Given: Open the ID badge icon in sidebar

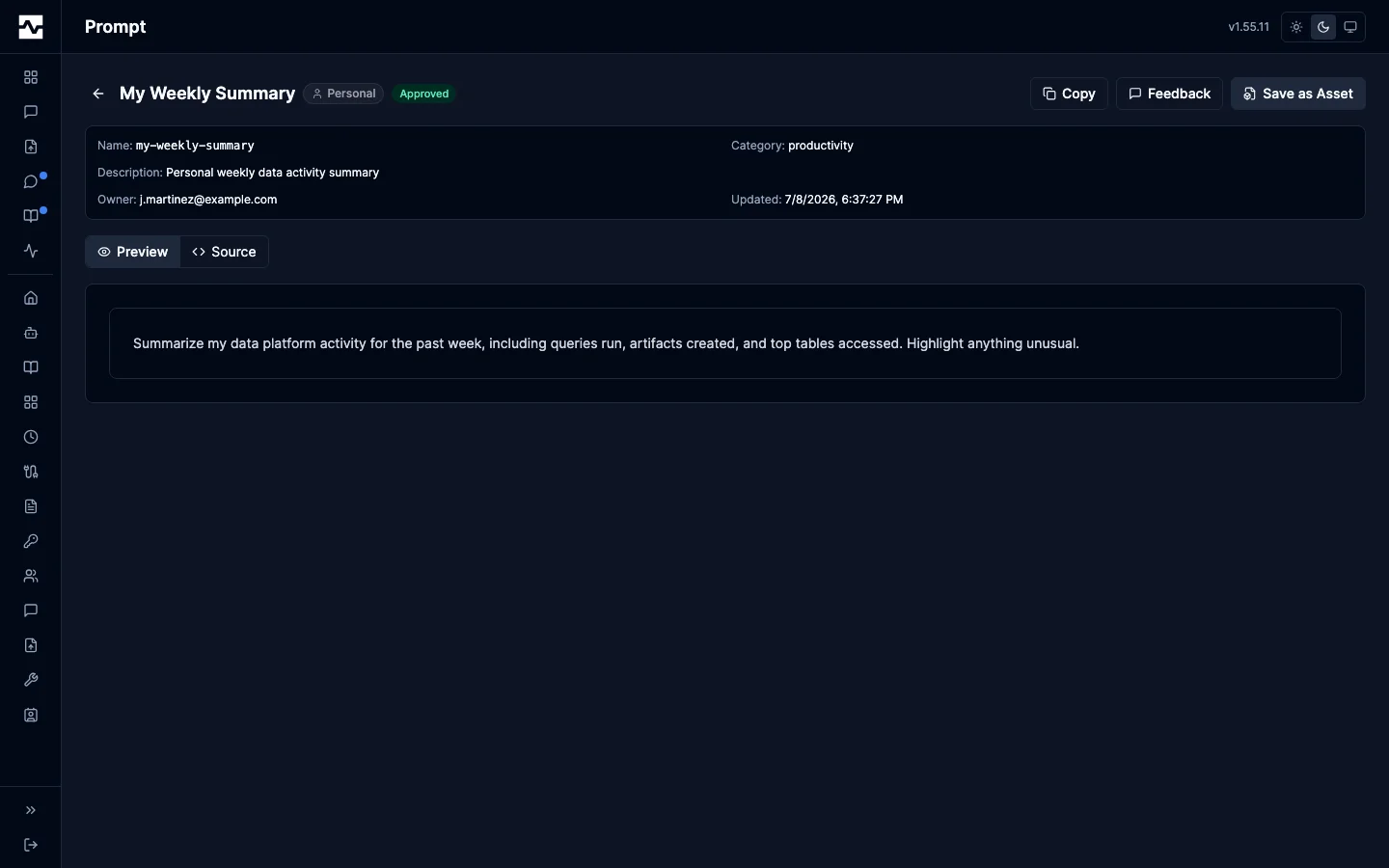Looking at the screenshot, I should [31, 715].
